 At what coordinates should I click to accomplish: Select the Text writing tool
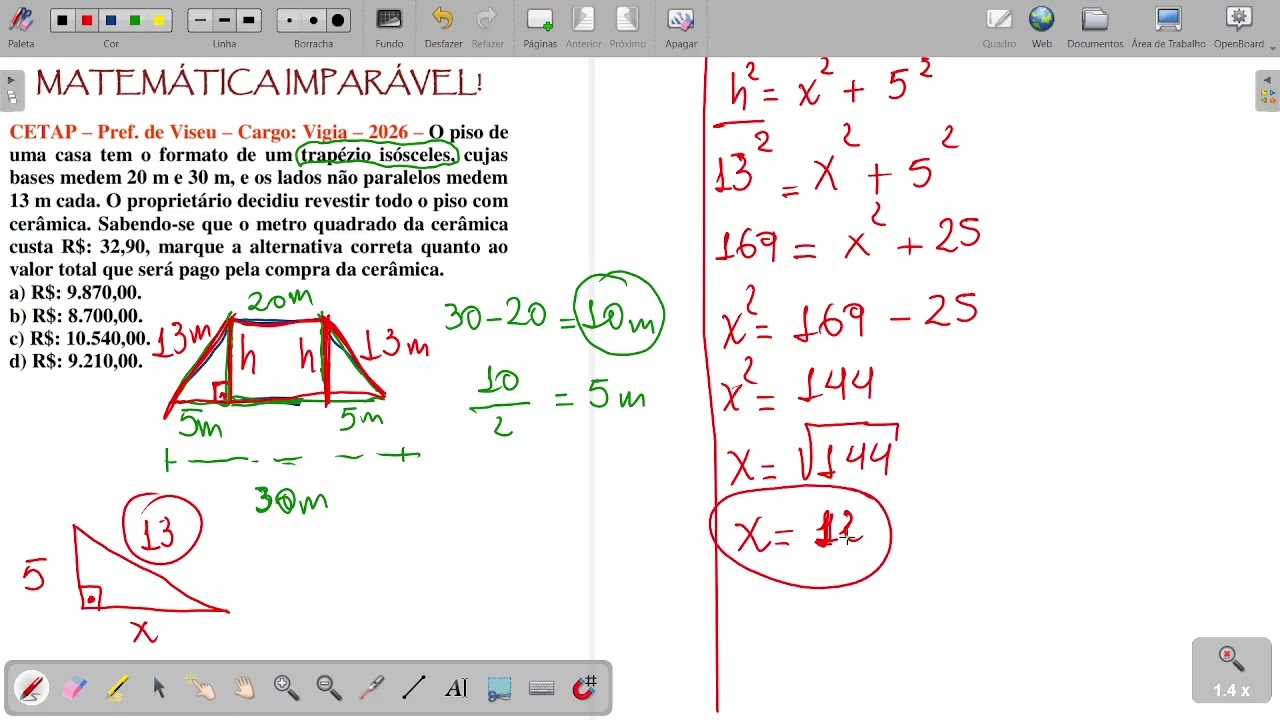pyautogui.click(x=457, y=688)
